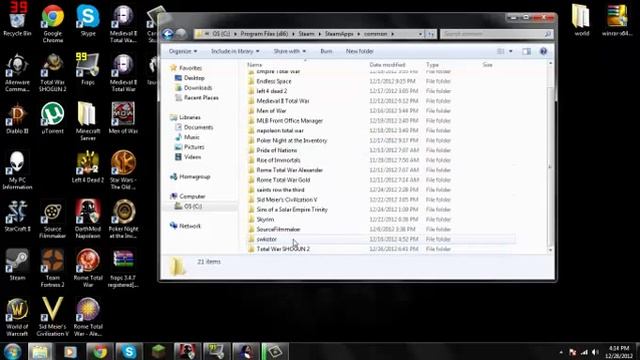The height and width of the screenshot is (360, 640).
Task: Launch Sid Meier's Civilization V desktop shortcut
Action: [53, 317]
